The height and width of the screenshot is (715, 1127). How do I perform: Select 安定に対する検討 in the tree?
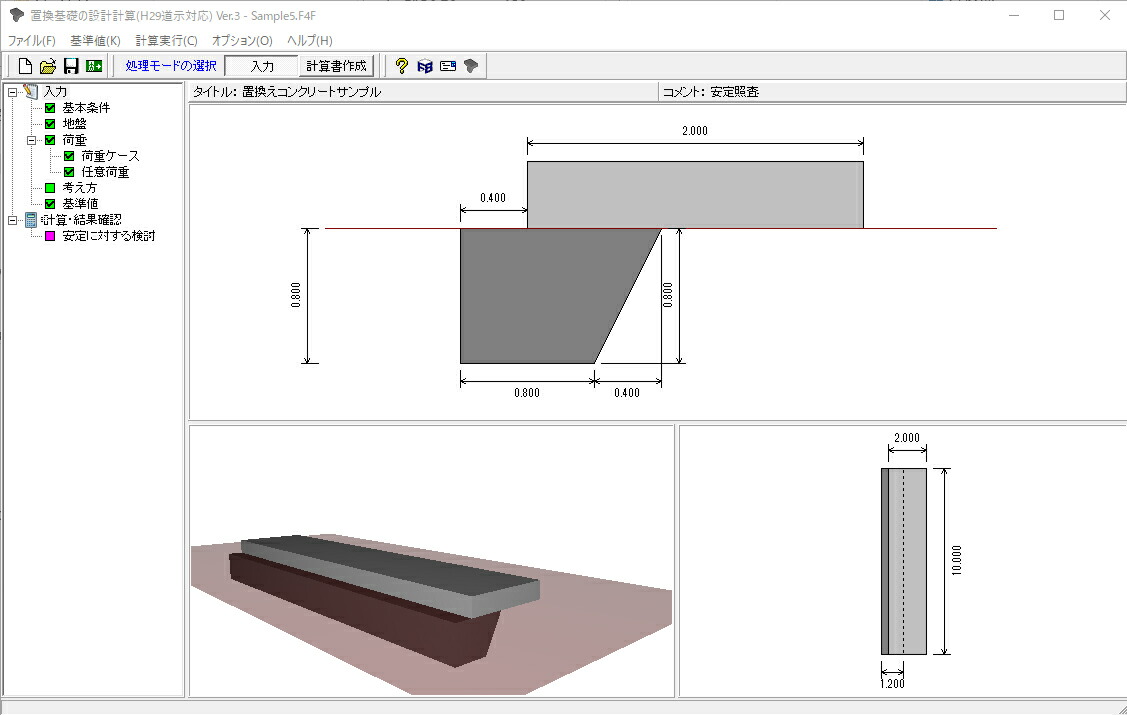109,236
